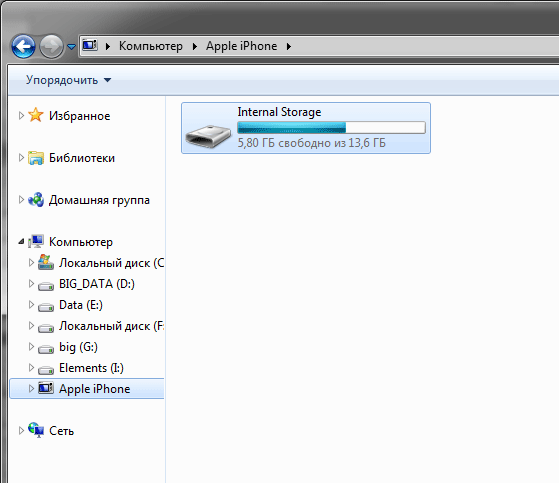Viewport: 559px width, 483px height.
Task: Select Локальный диск (C in the tree
Action: pyautogui.click(x=112, y=263)
